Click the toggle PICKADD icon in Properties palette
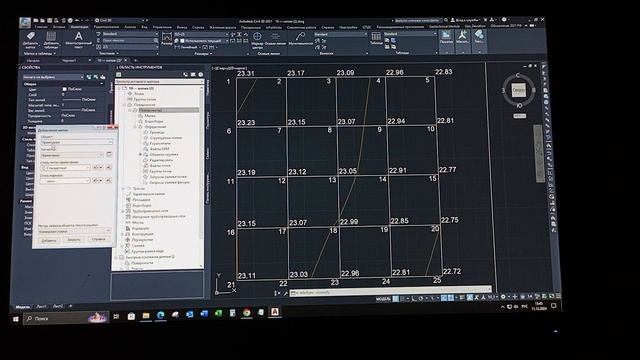Viewport: 640px width, 360px height. point(89,77)
